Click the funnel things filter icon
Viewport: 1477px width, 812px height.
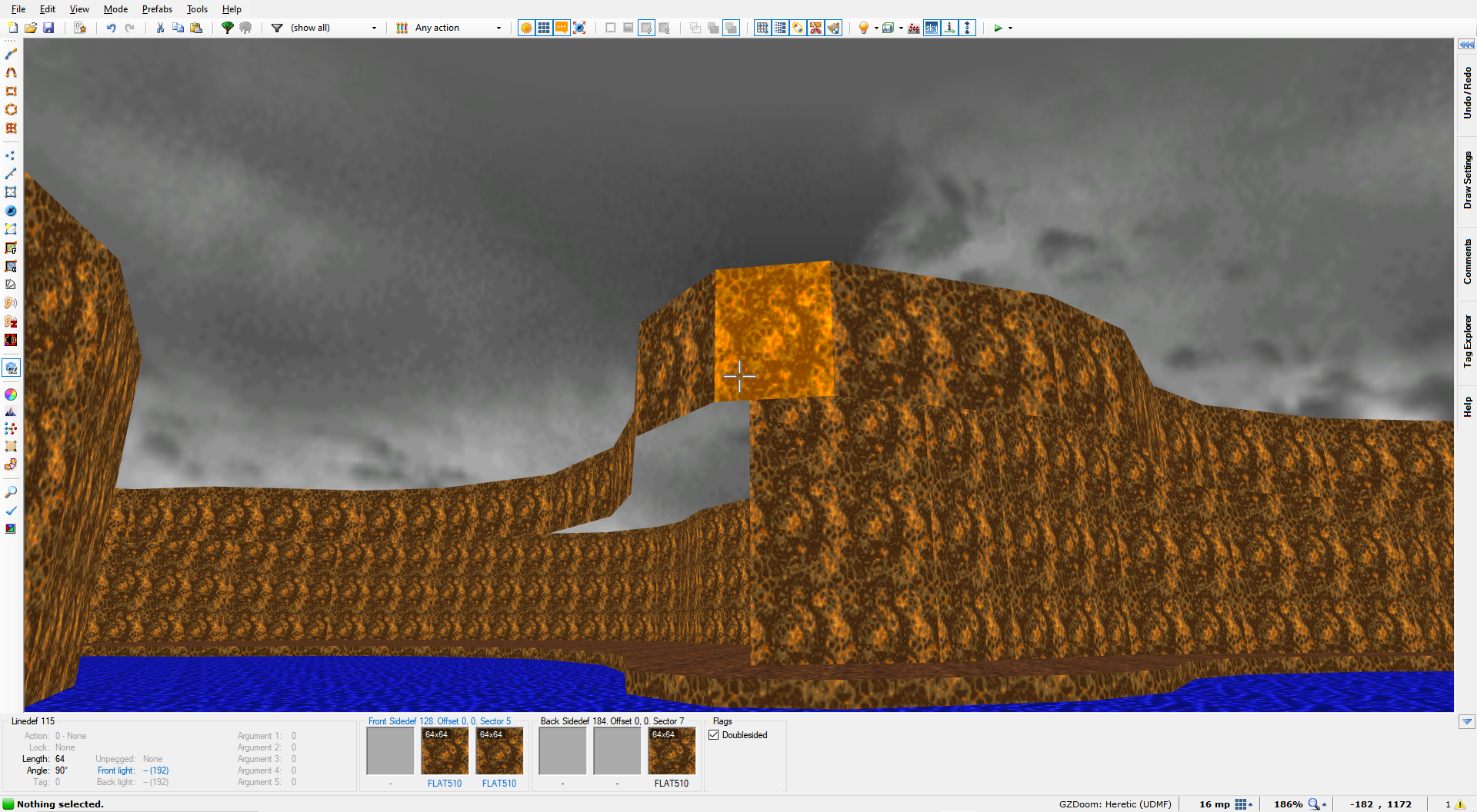tap(277, 28)
